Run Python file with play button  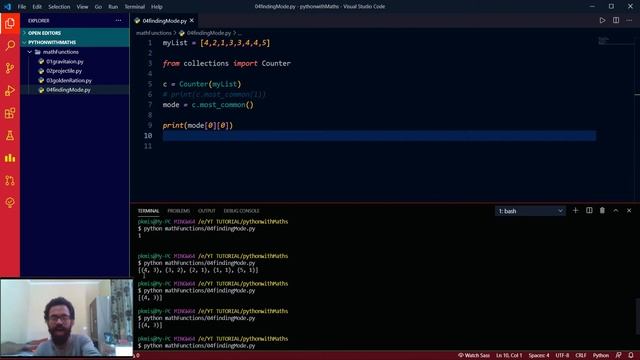point(602,20)
